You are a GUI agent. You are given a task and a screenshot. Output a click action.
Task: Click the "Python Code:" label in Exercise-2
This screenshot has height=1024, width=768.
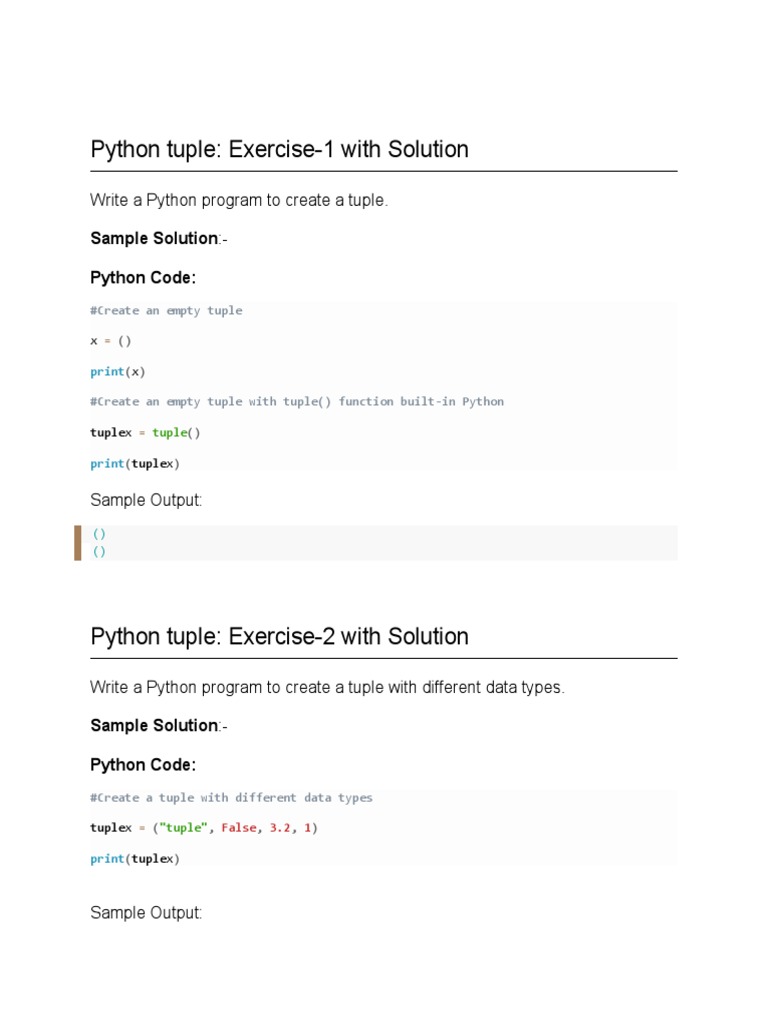tap(143, 765)
